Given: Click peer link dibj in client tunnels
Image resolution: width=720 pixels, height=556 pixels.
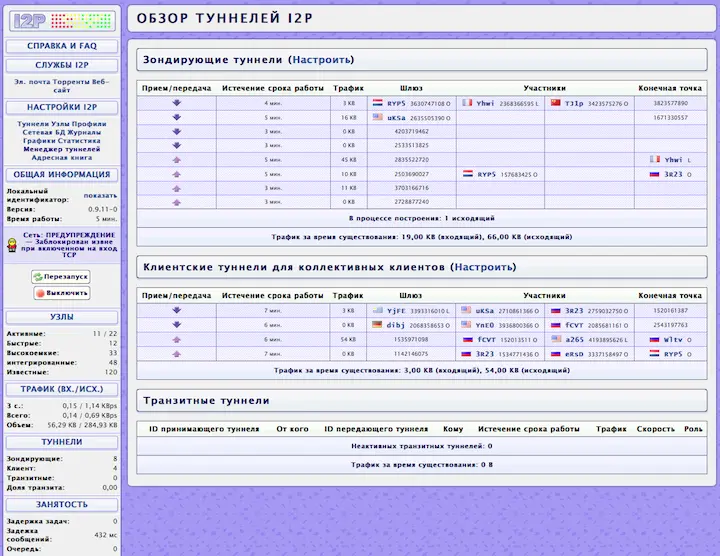Looking at the screenshot, I should pos(395,325).
